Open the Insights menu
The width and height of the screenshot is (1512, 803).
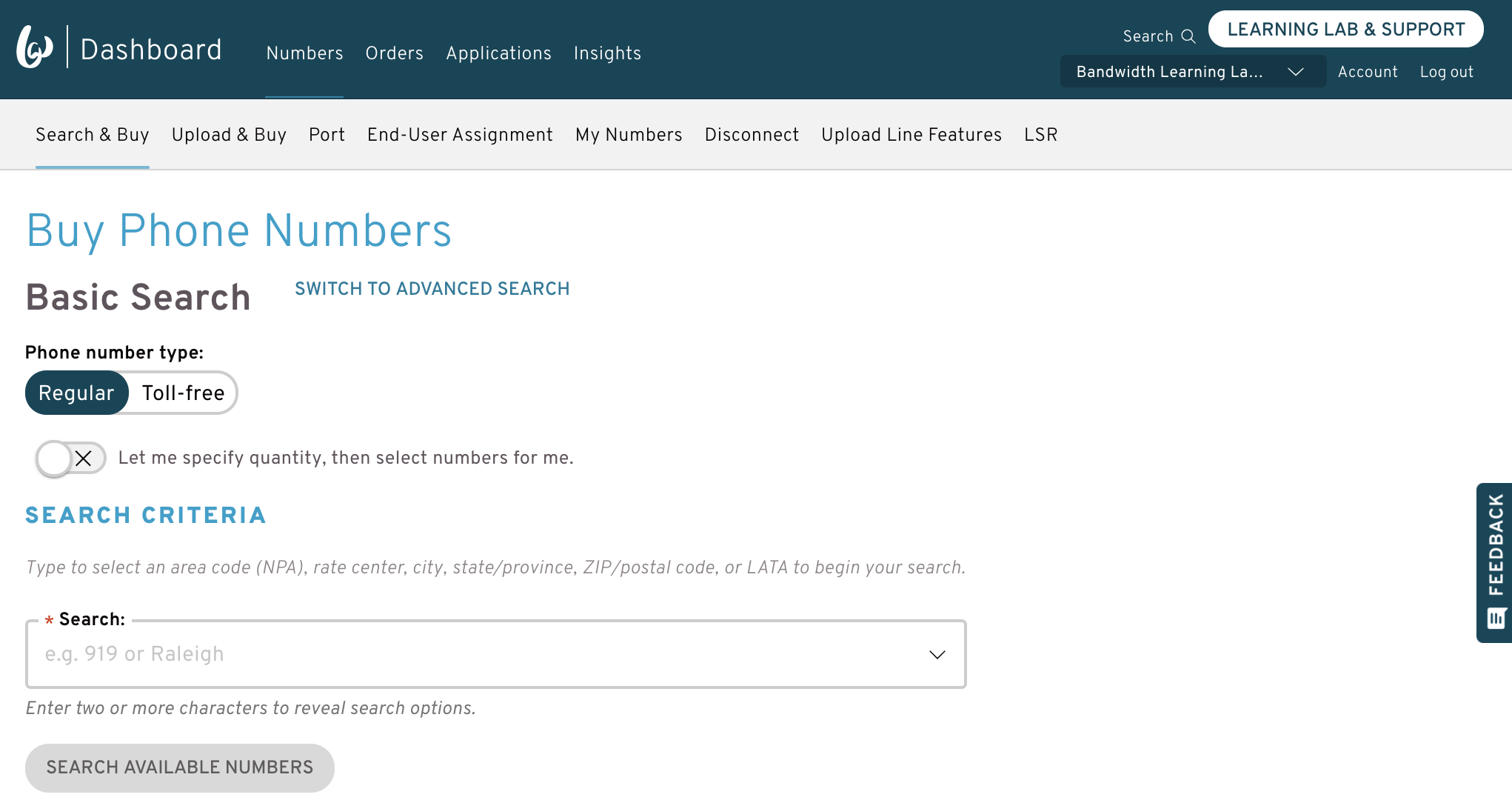(x=607, y=53)
